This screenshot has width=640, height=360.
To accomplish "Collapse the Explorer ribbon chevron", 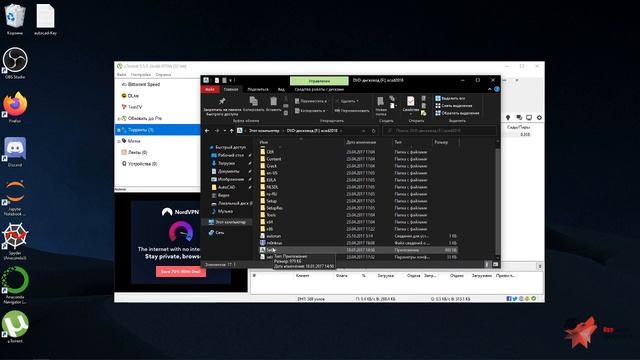I will [490, 89].
